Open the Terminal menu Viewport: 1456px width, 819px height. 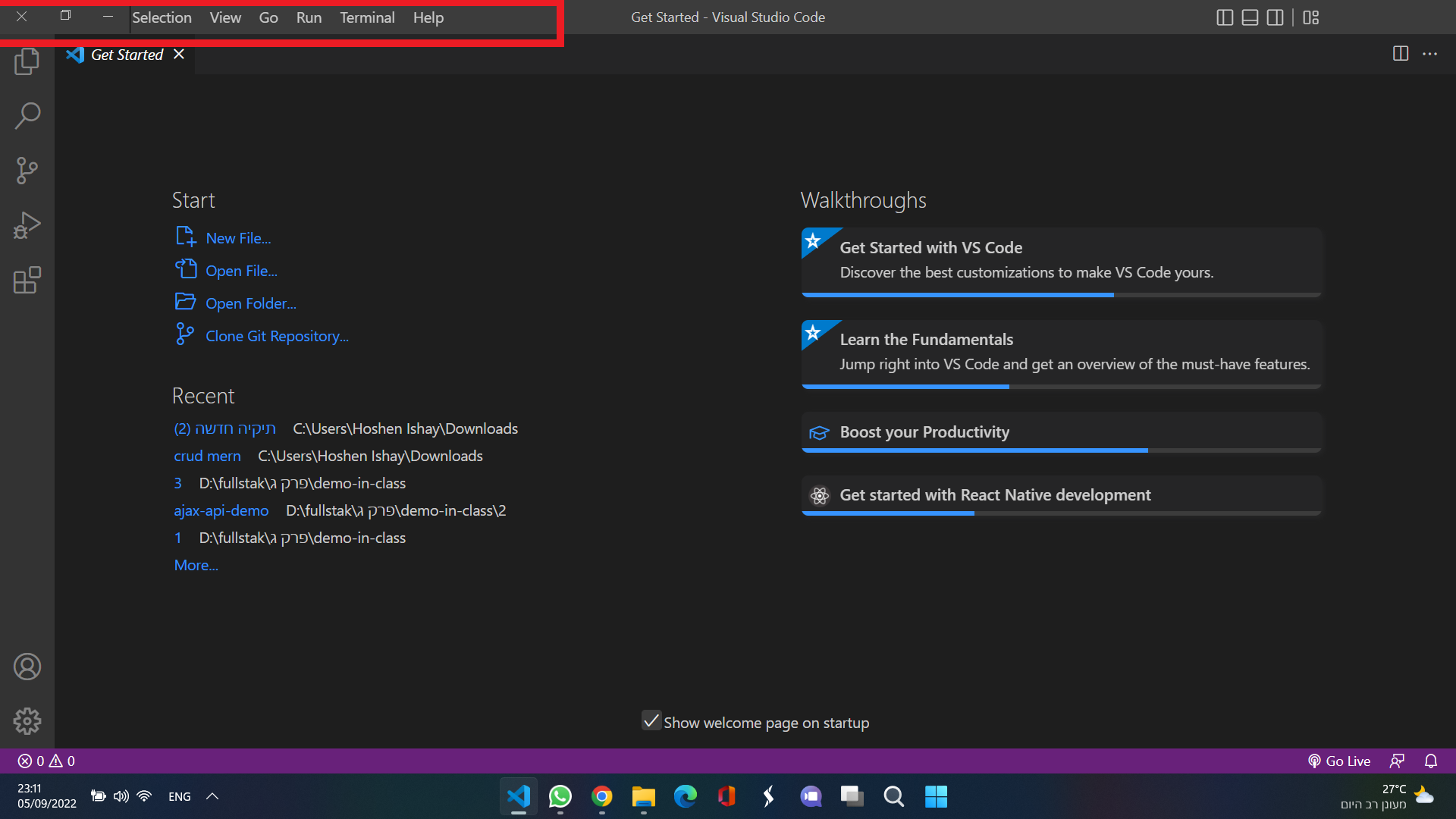(367, 17)
